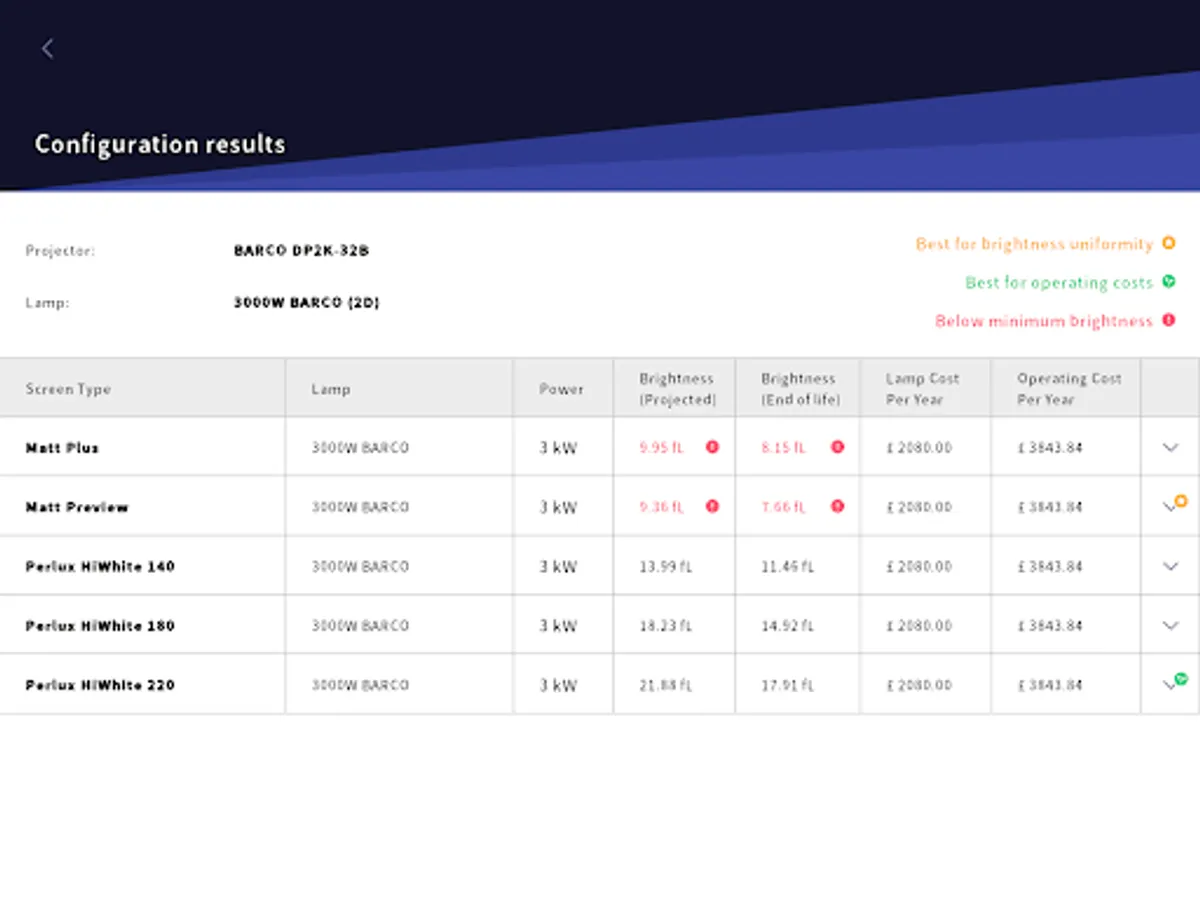Click 9.95 fL projected brightness value
This screenshot has width=1200, height=900.
point(661,448)
